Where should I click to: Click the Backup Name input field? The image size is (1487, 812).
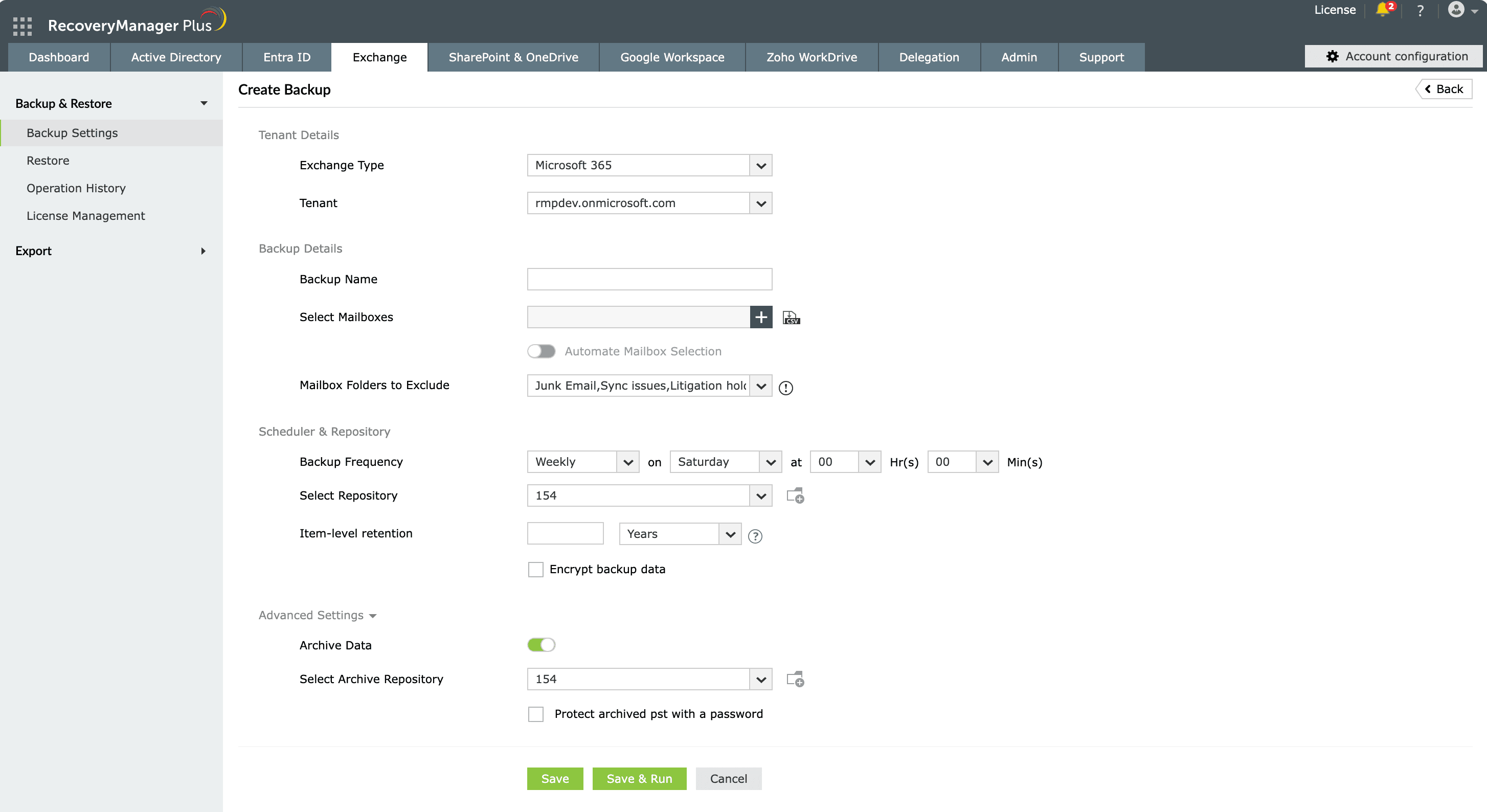coord(649,279)
